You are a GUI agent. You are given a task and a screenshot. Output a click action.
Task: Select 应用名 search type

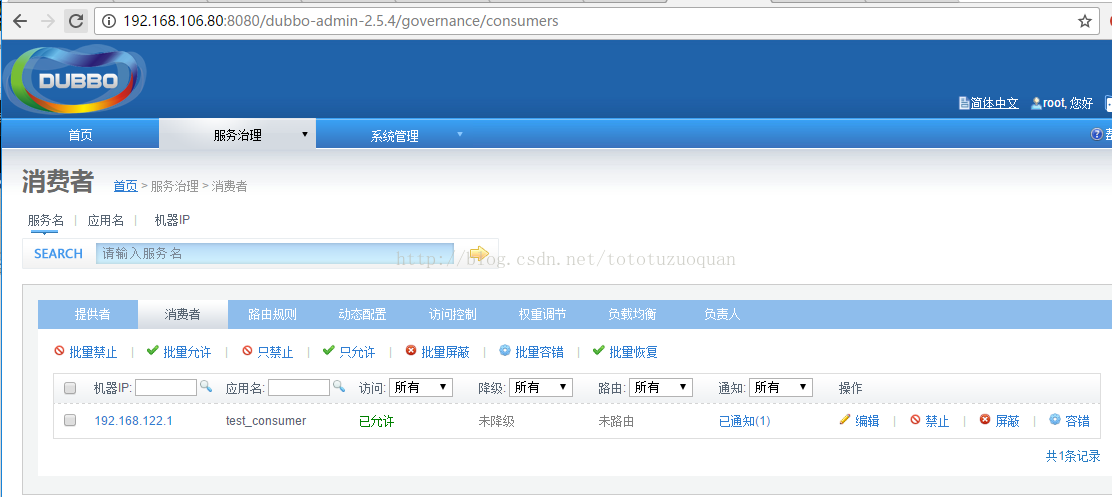(106, 220)
